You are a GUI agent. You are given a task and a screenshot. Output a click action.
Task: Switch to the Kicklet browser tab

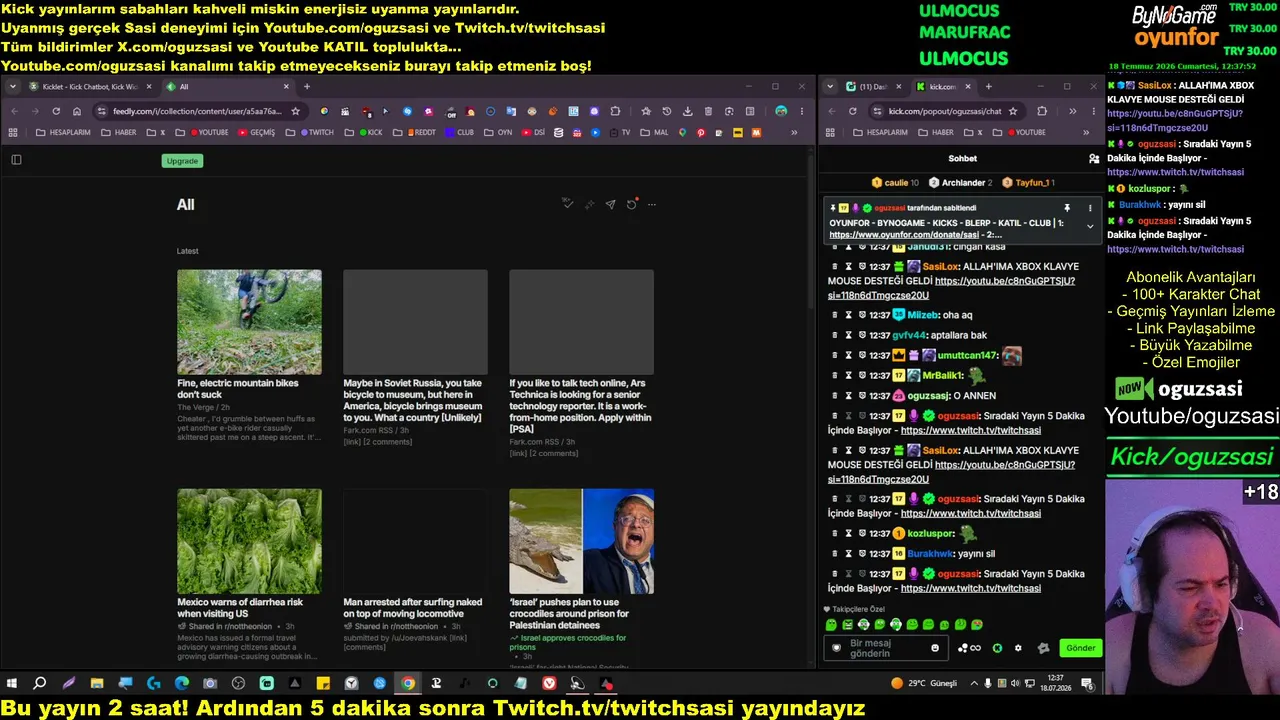click(91, 87)
